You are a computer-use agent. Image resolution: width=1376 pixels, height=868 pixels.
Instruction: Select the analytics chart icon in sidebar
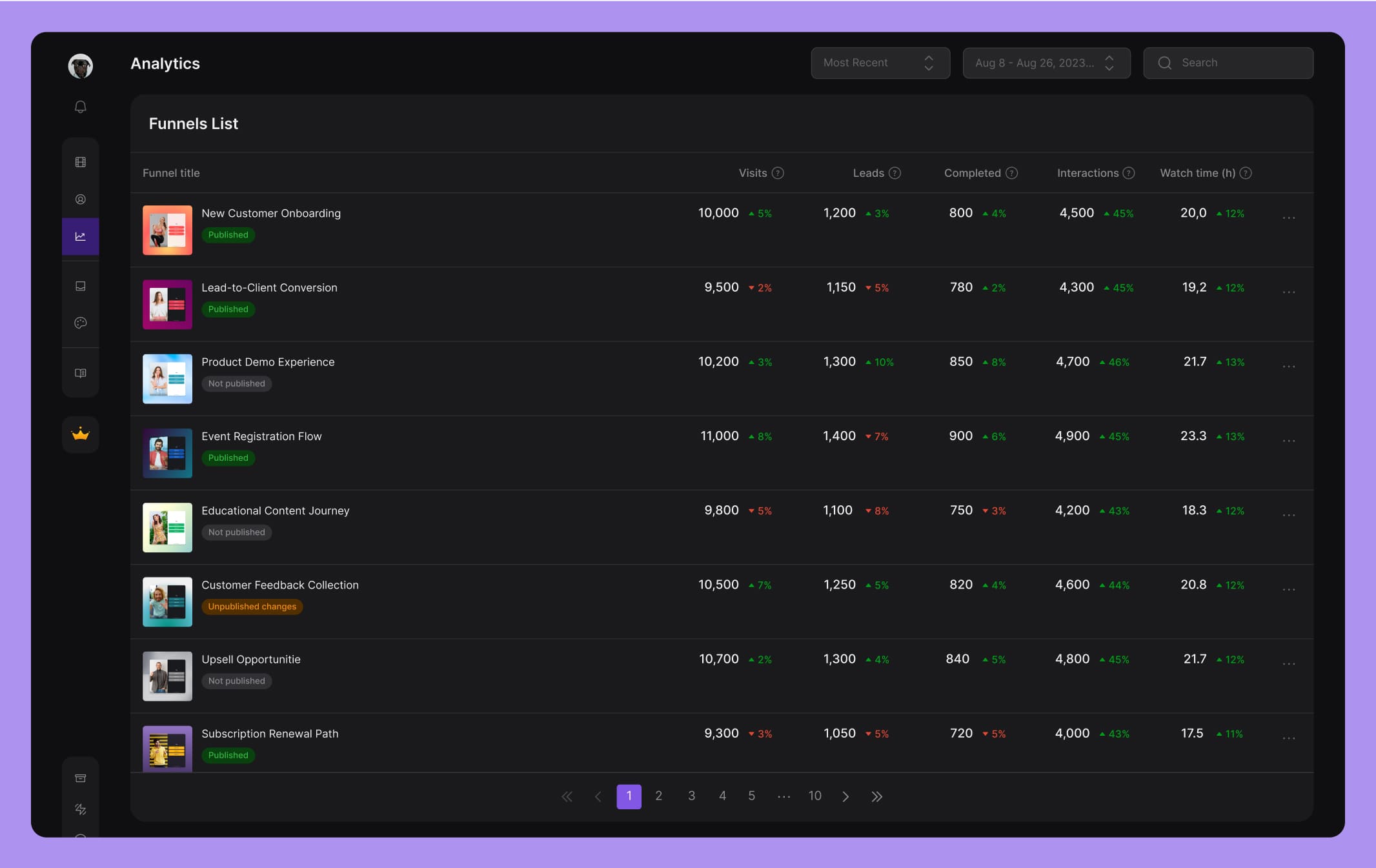(80, 236)
